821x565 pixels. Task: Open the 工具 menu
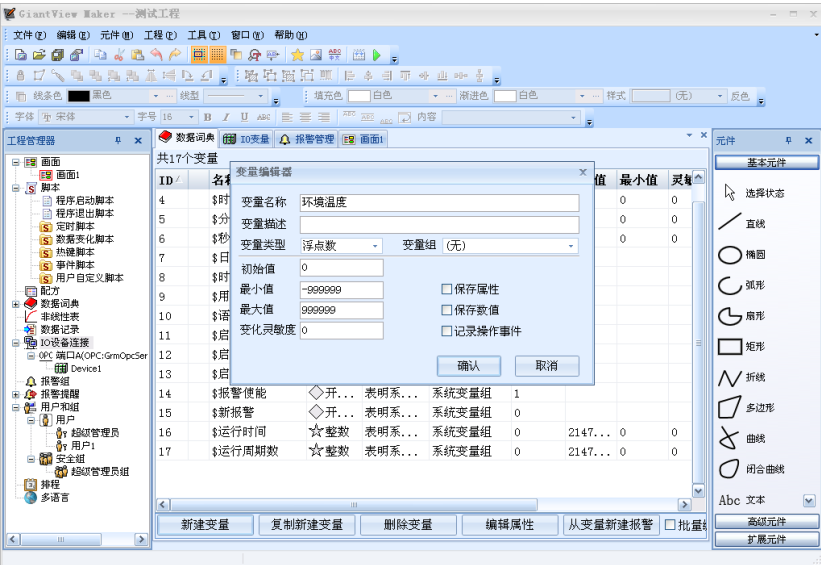tap(204, 35)
